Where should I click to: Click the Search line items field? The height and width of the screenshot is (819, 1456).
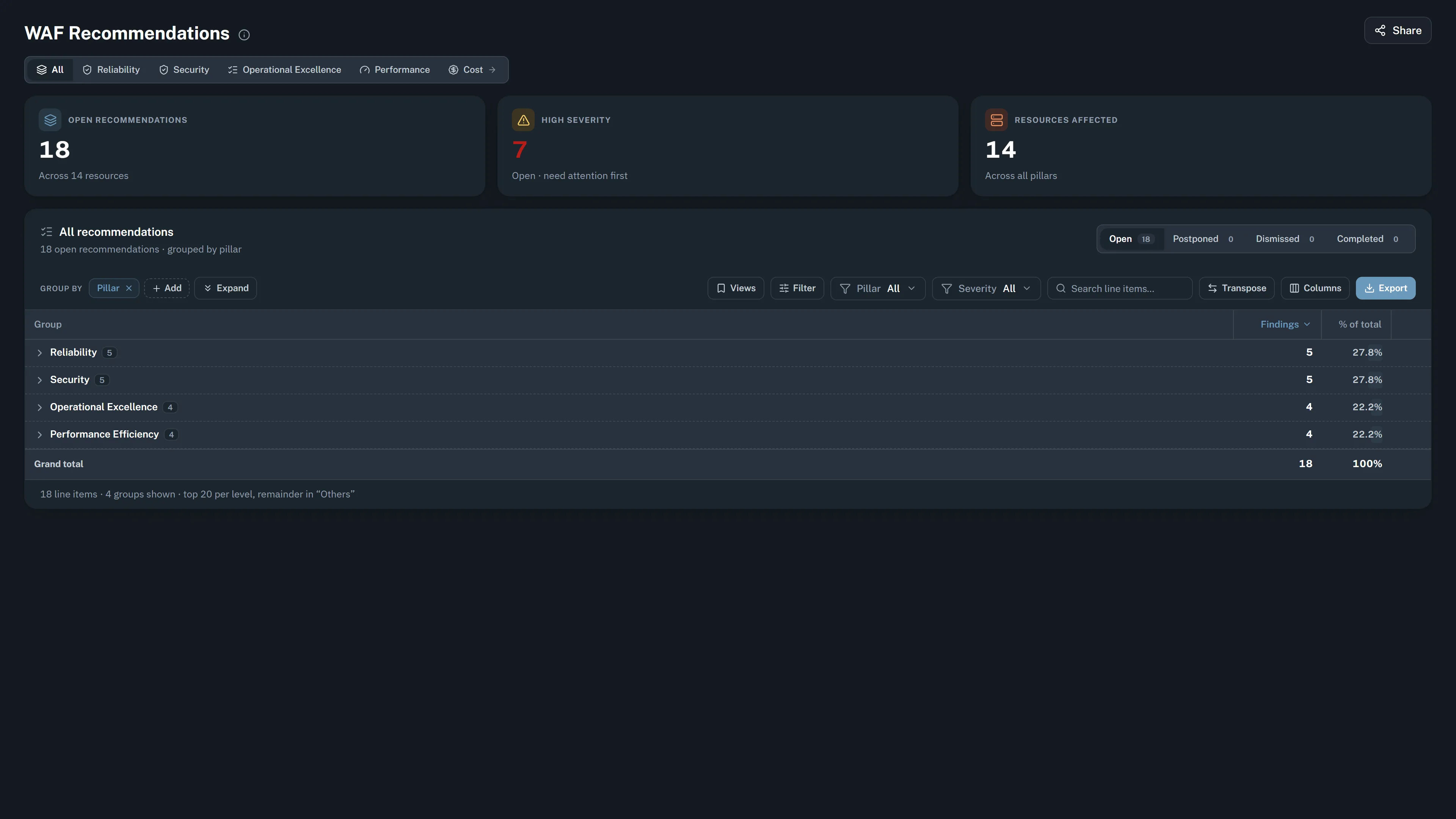click(1120, 288)
